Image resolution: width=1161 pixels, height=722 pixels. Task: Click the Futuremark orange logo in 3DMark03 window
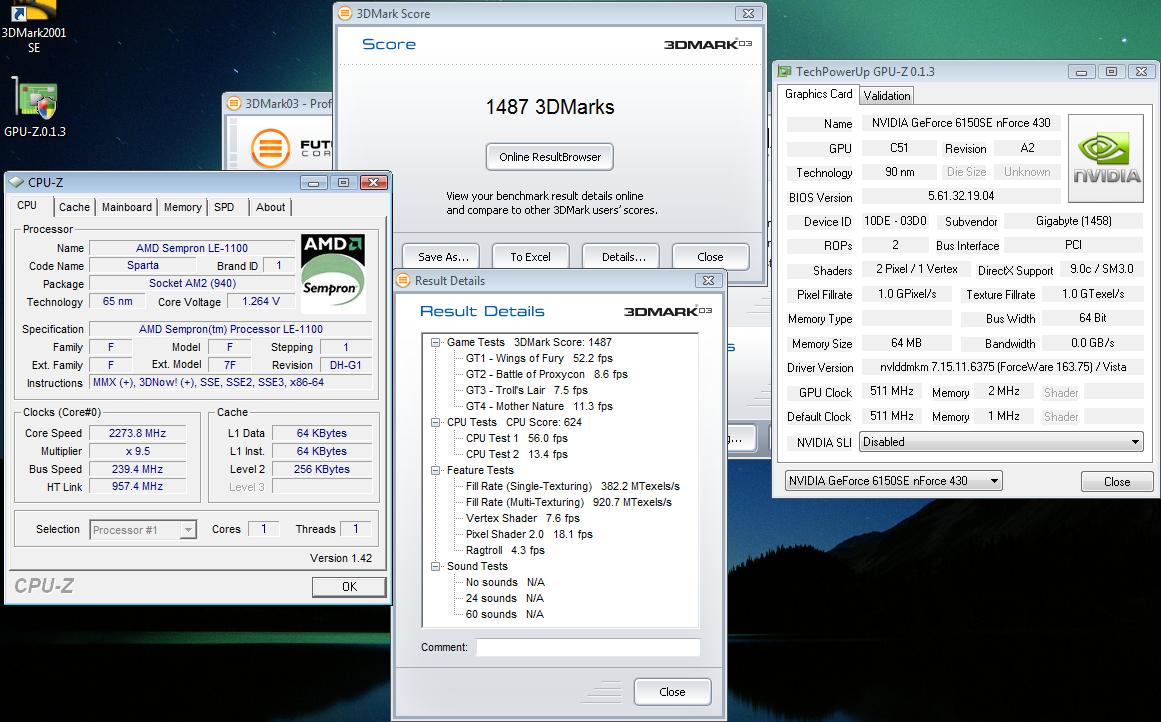click(270, 148)
